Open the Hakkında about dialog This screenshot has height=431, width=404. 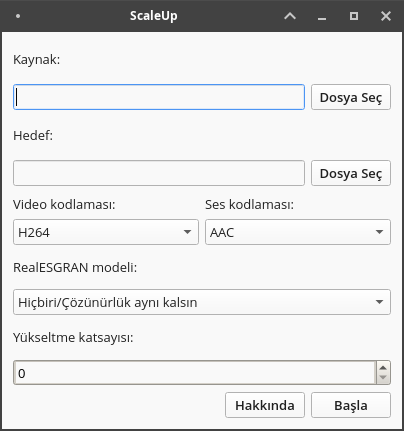tap(265, 405)
